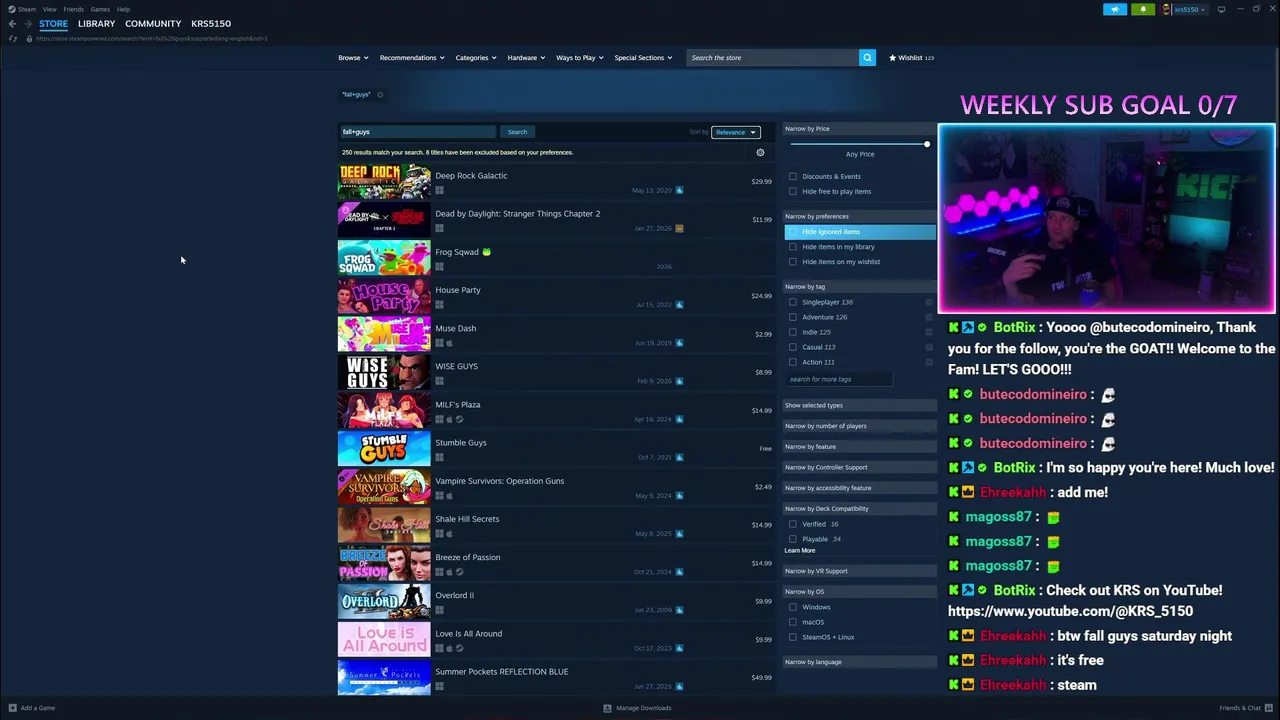Open the Frog Sqwad capsule image
This screenshot has height=720, width=1280.
point(384,258)
